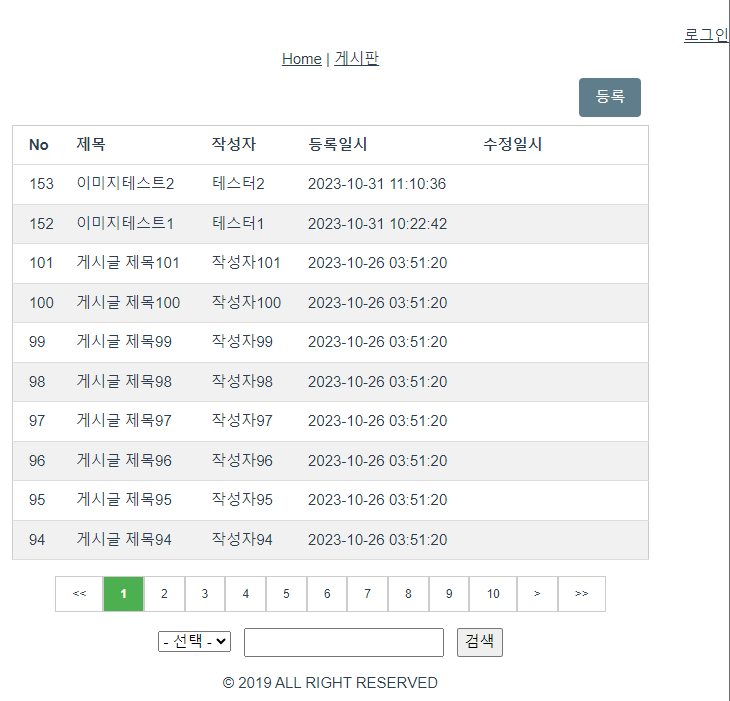Open post titled 게시글 제목95

click(124, 500)
